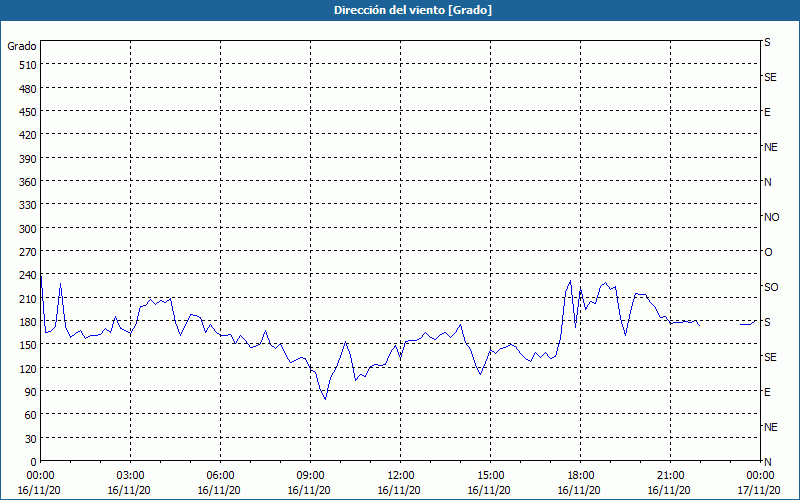Click the 'NE' compass label level with 30

770,427
